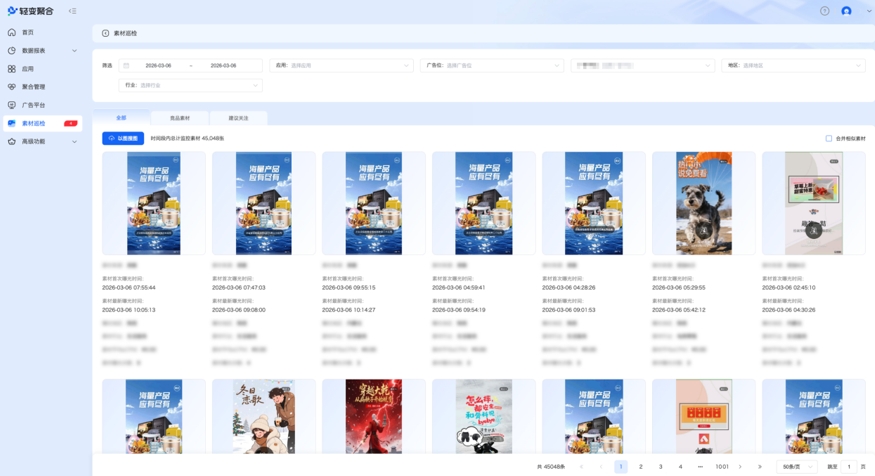Switch to 竞品素材 tab

pyautogui.click(x=180, y=118)
